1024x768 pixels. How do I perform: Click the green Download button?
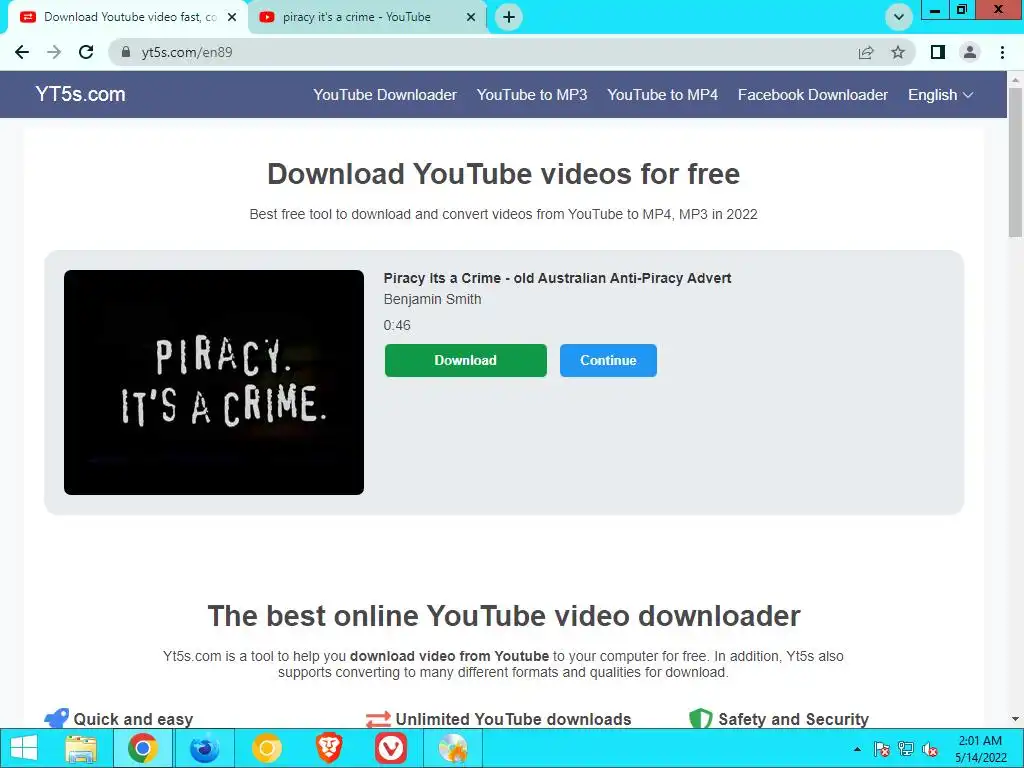pos(466,360)
